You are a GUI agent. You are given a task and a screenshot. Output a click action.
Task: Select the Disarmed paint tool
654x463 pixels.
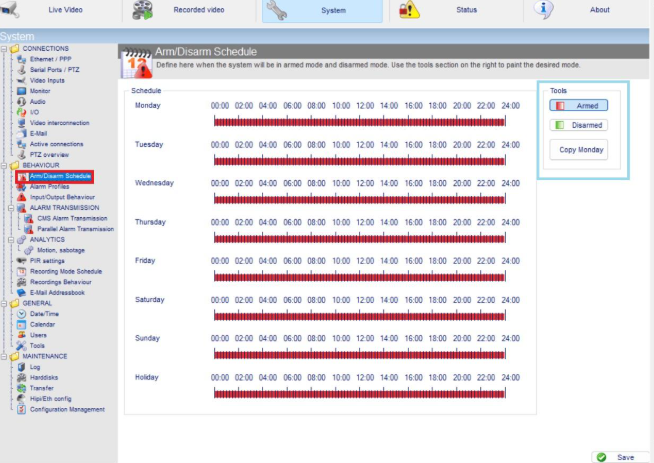(579, 125)
